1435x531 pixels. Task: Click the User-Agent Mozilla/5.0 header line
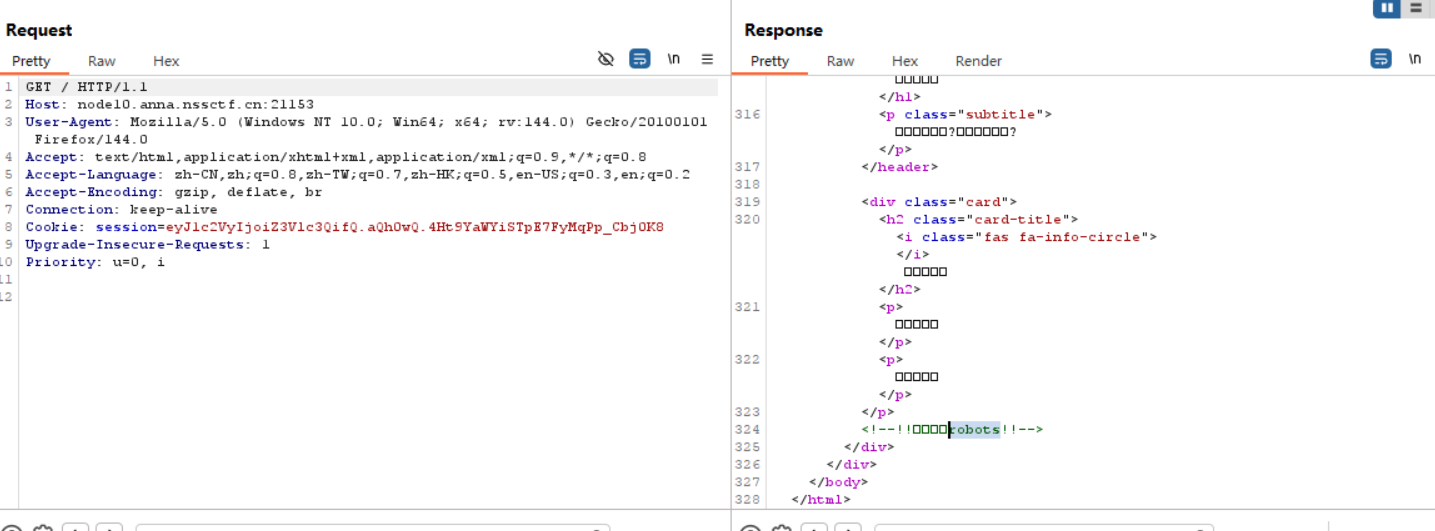pyautogui.click(x=366, y=122)
